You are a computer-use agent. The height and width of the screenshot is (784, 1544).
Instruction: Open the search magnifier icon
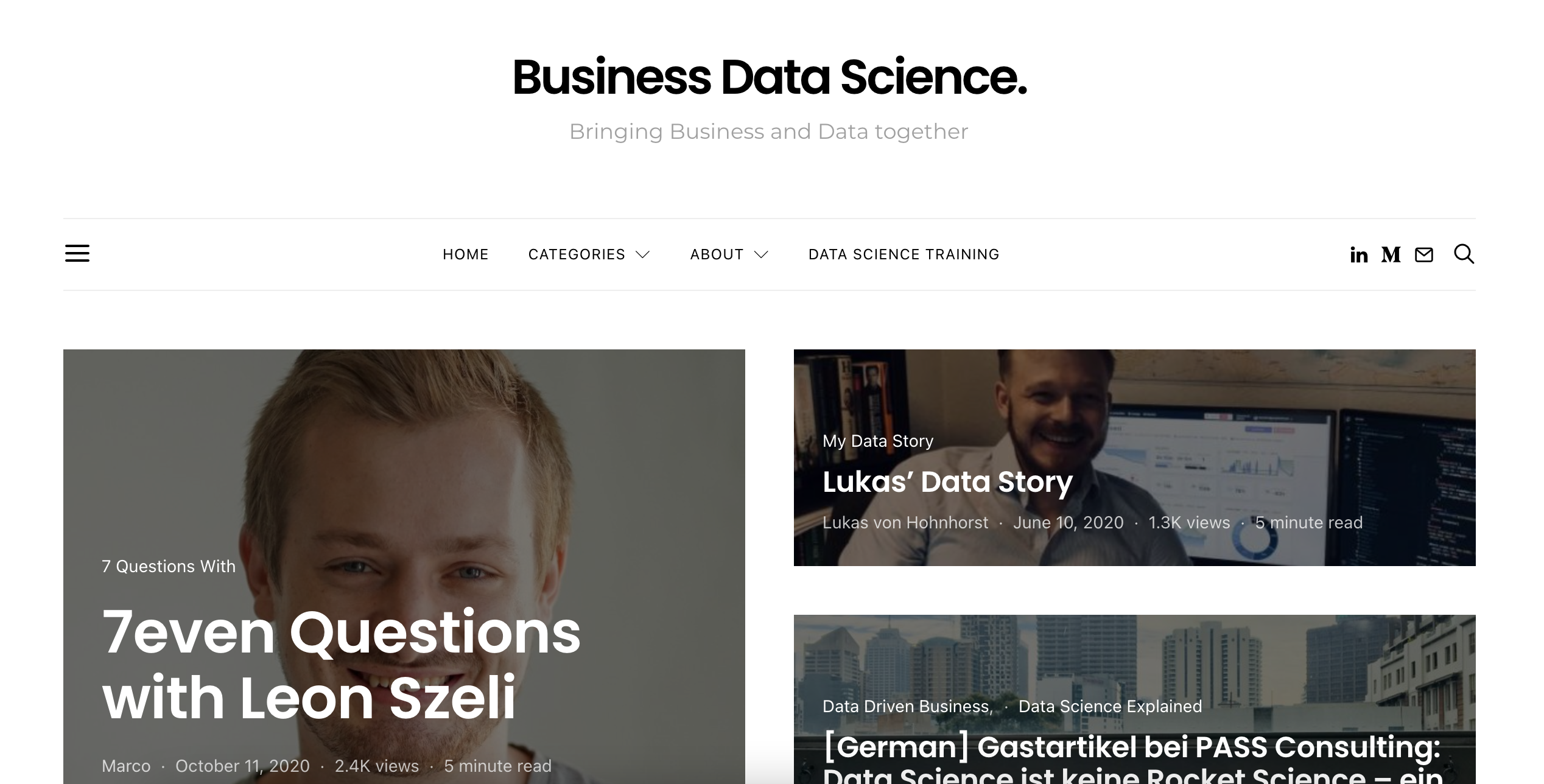click(x=1464, y=254)
